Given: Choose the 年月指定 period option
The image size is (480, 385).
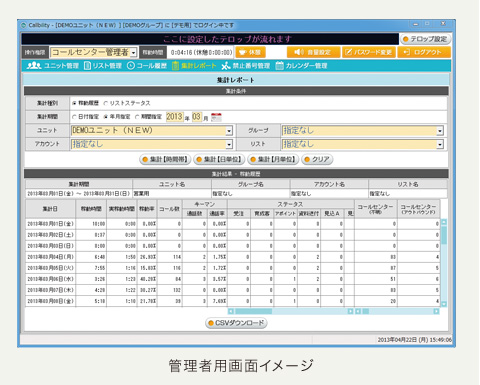Looking at the screenshot, I should coord(106,117).
